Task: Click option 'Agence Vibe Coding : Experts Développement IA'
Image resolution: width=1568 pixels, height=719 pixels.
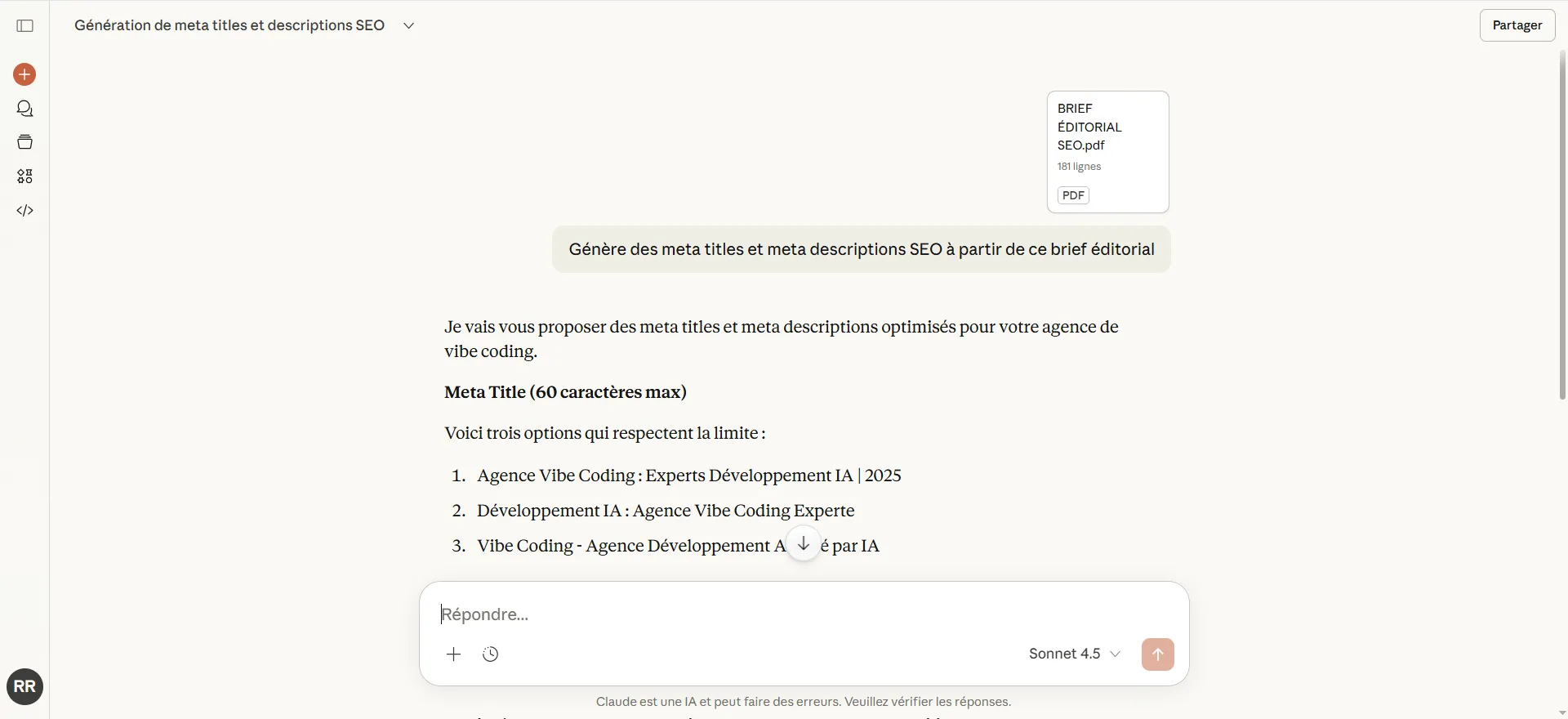Action: click(x=689, y=476)
